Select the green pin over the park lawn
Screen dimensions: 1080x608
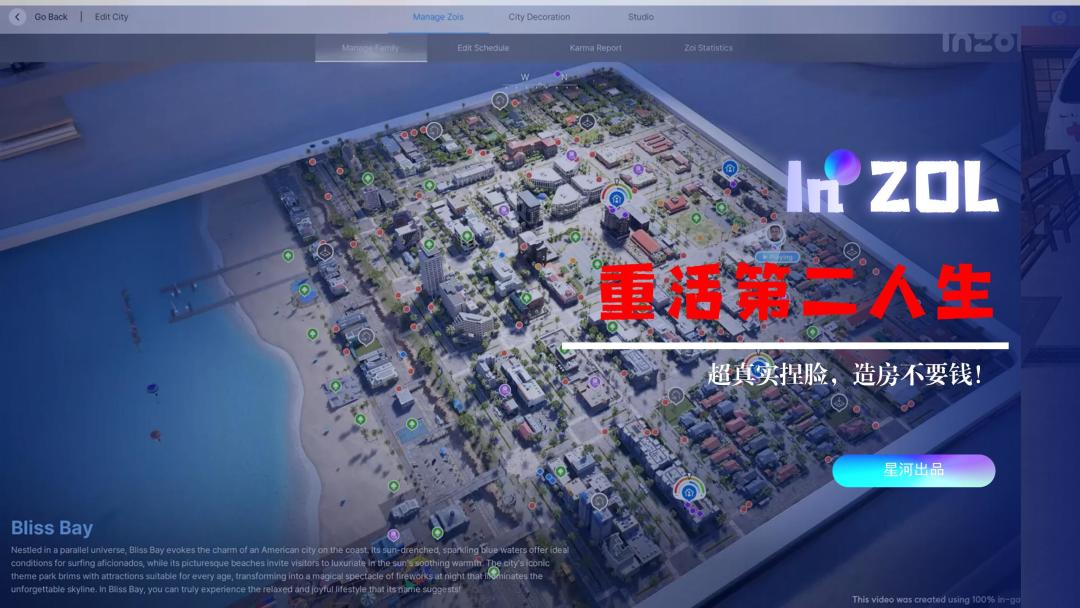click(696, 218)
